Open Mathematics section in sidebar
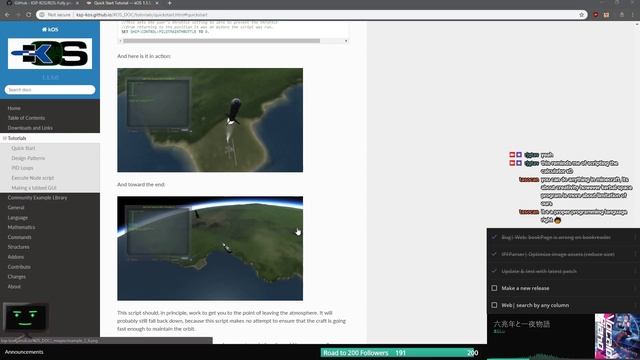Image resolution: width=640 pixels, height=360 pixels. pyautogui.click(x=21, y=227)
